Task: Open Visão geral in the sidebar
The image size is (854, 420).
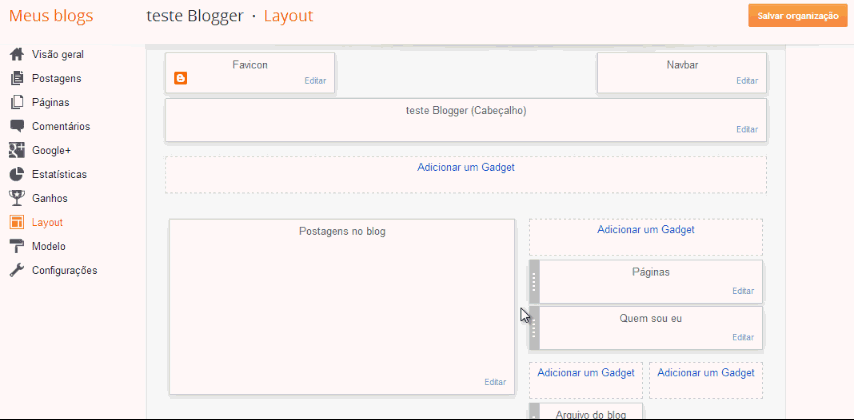Action: pos(58,54)
